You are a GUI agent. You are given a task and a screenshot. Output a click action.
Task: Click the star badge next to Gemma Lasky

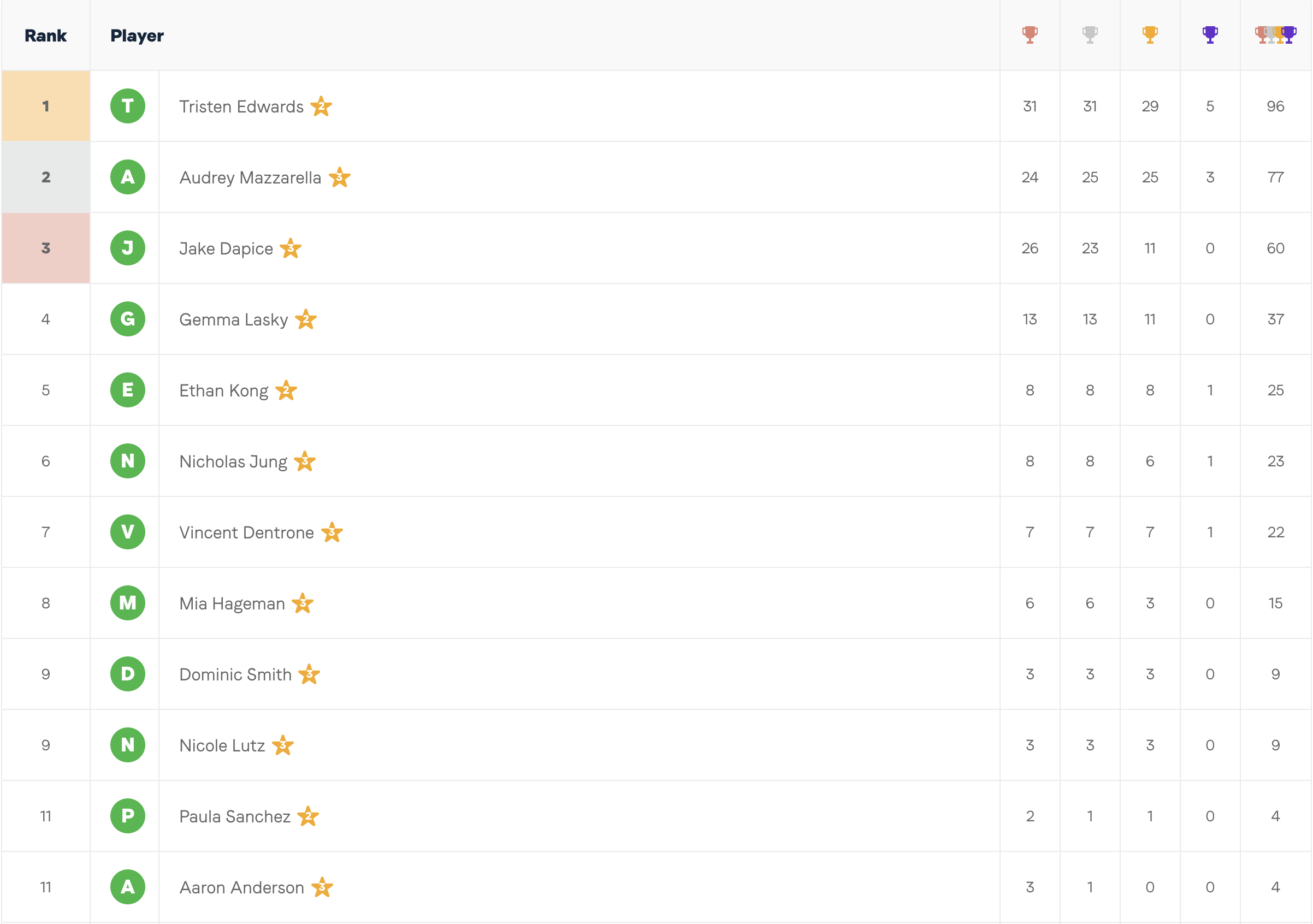[305, 319]
